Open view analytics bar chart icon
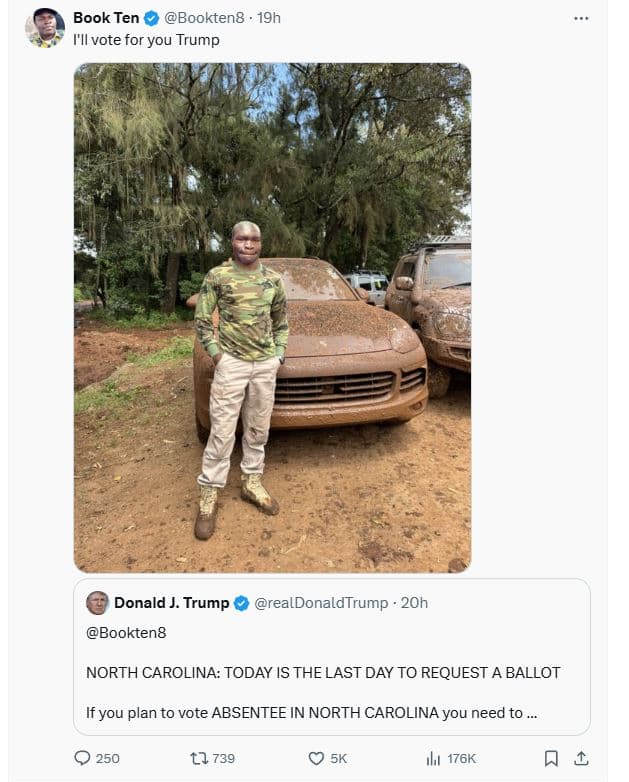This screenshot has height=782, width=629. pos(434,758)
